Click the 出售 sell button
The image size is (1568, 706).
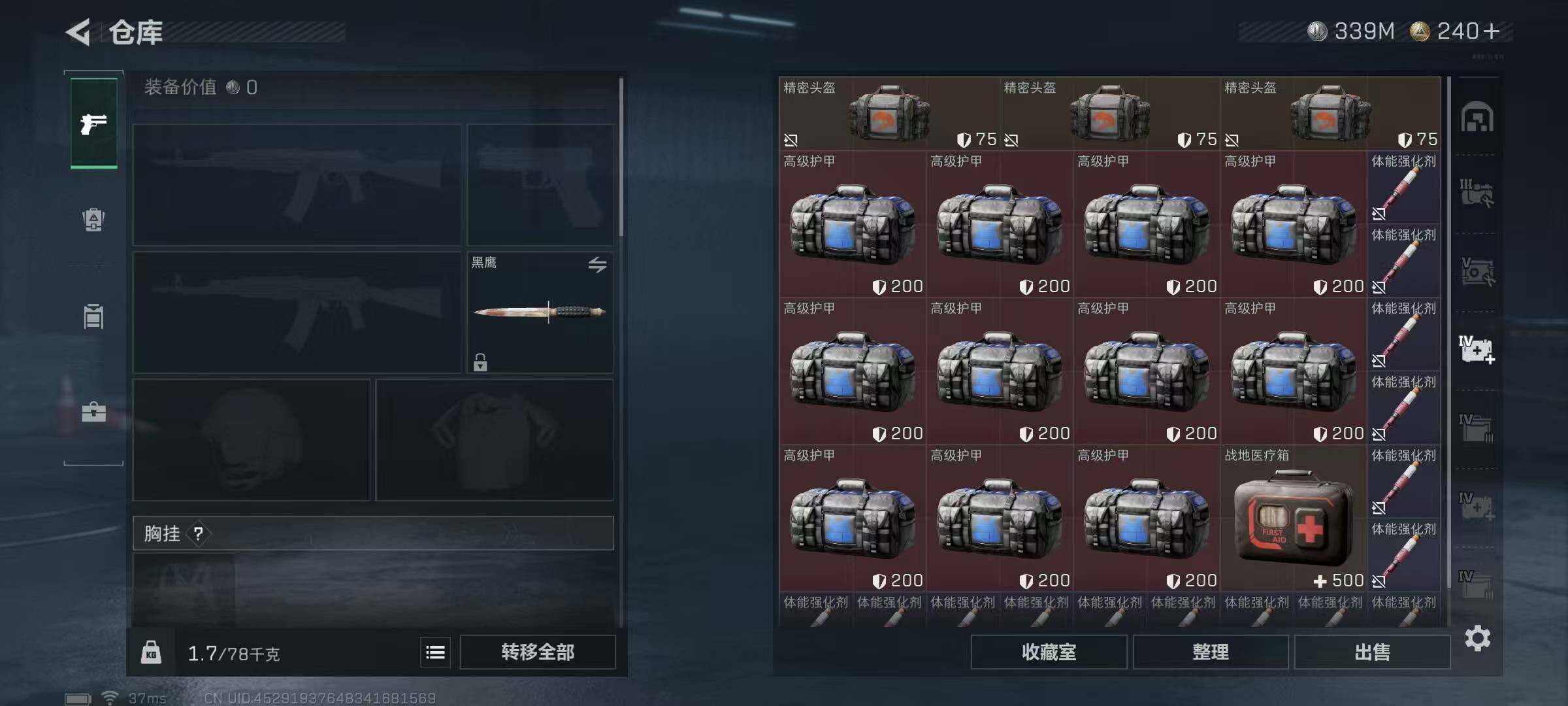pos(1372,652)
